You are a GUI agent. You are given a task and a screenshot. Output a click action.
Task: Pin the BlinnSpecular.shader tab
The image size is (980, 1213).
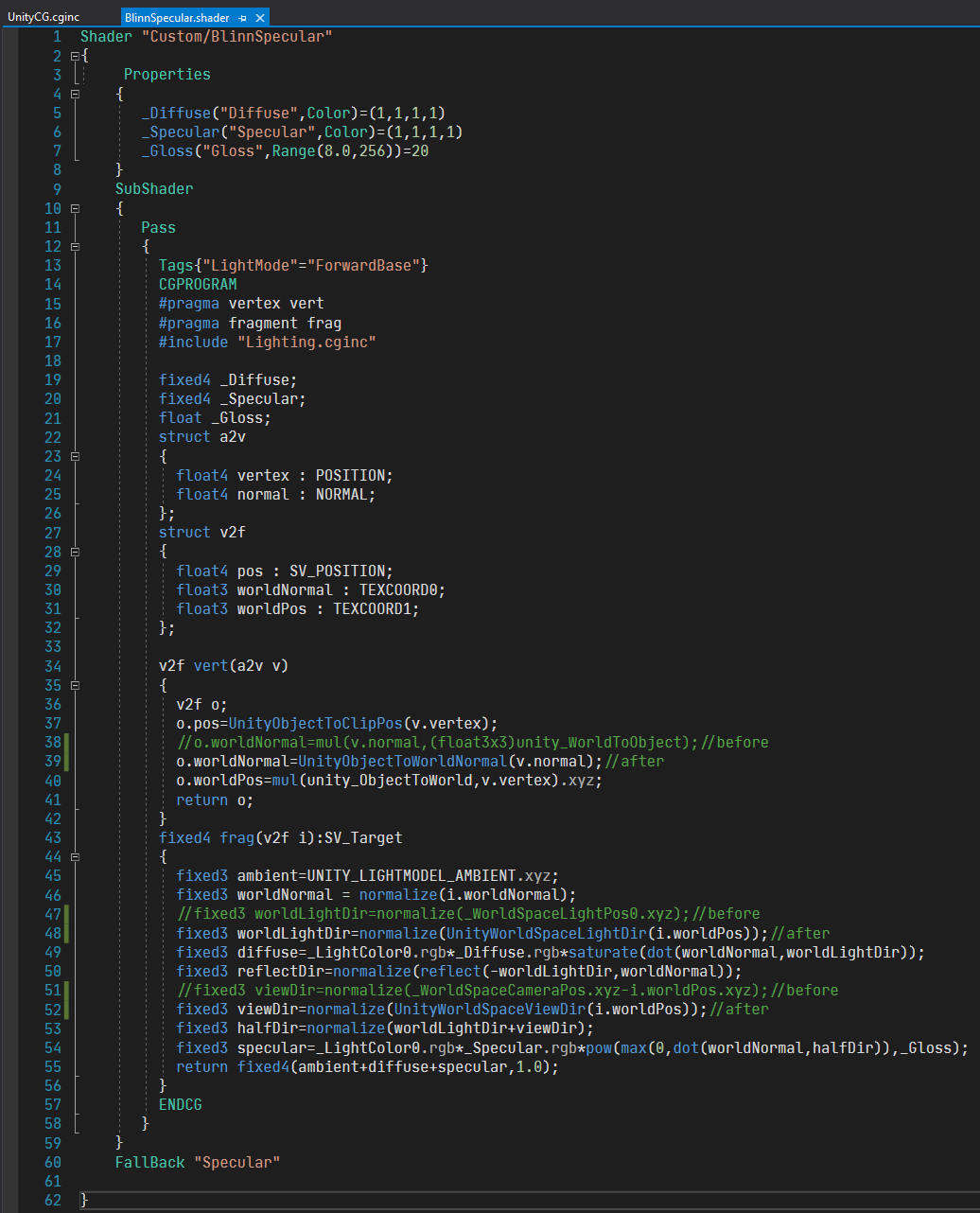point(243,17)
